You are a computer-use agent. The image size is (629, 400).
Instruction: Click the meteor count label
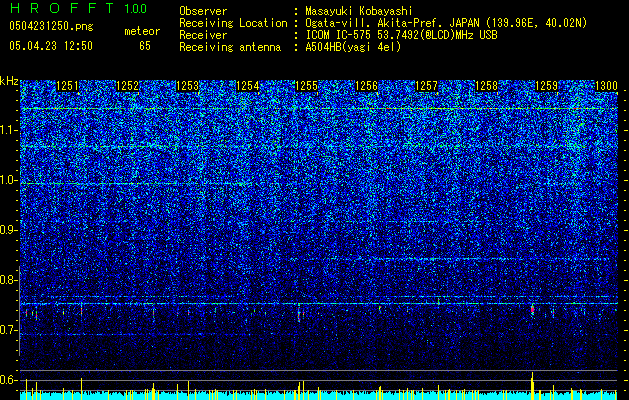142,31
